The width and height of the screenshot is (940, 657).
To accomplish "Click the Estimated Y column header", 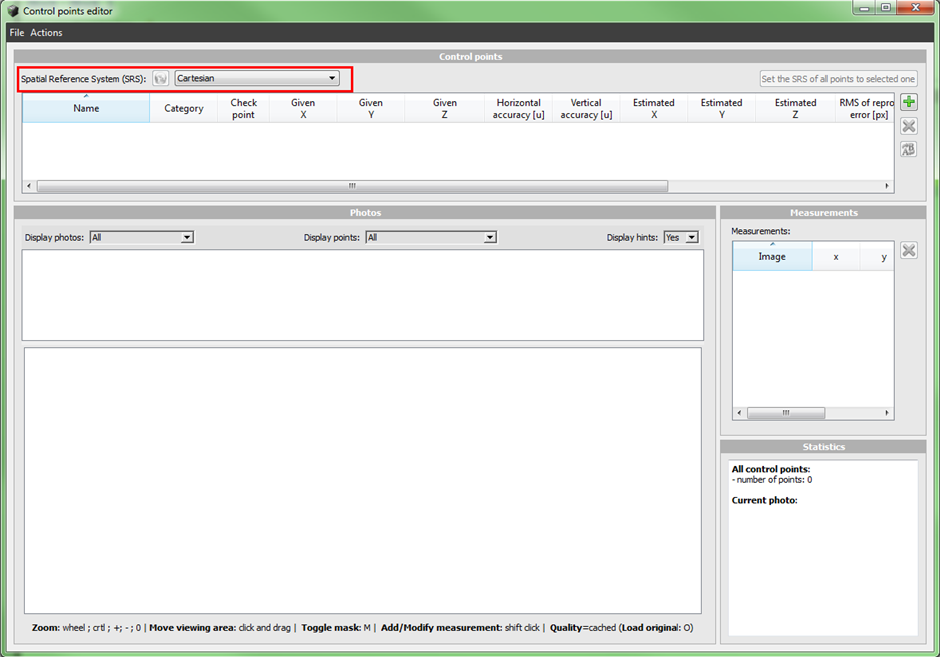I will 722,109.
